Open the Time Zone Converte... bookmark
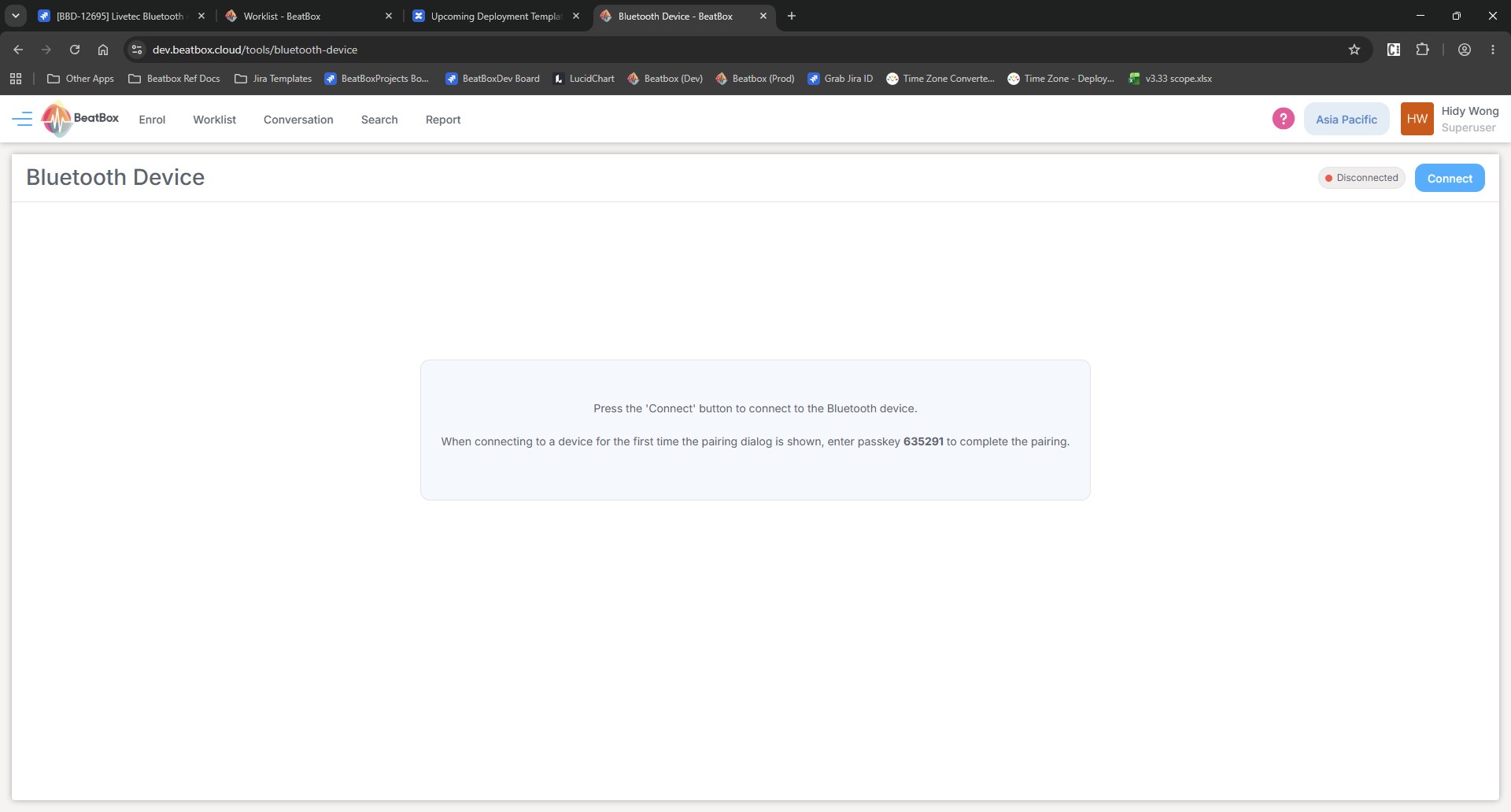 click(940, 79)
